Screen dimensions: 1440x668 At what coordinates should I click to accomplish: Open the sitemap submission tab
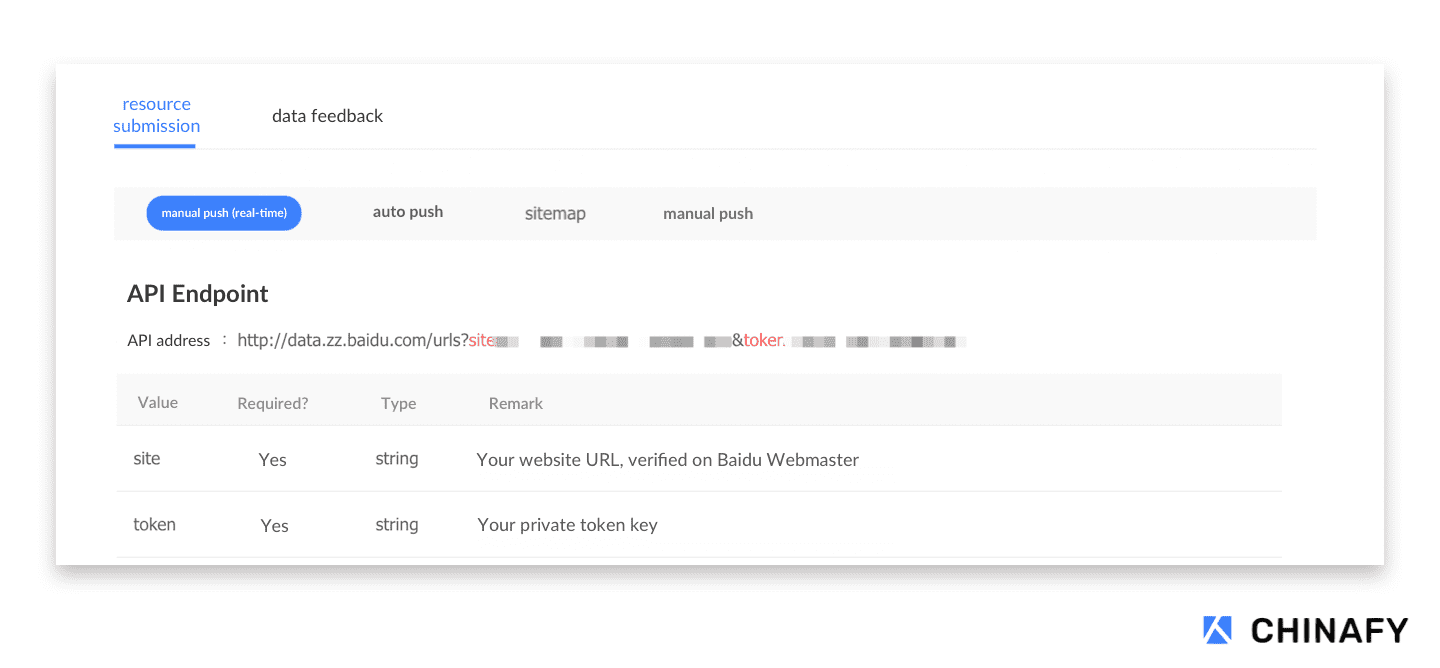[555, 214]
